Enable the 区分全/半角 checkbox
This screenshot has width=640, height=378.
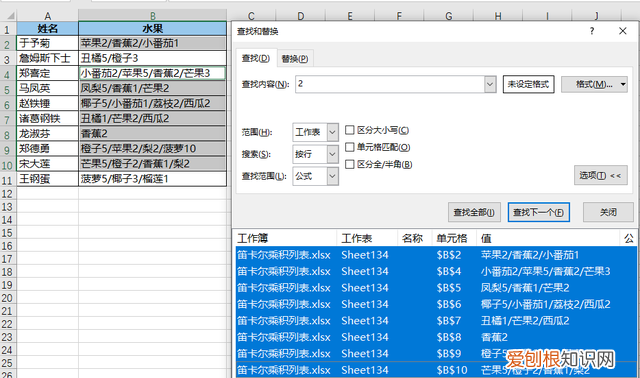[x=349, y=164]
